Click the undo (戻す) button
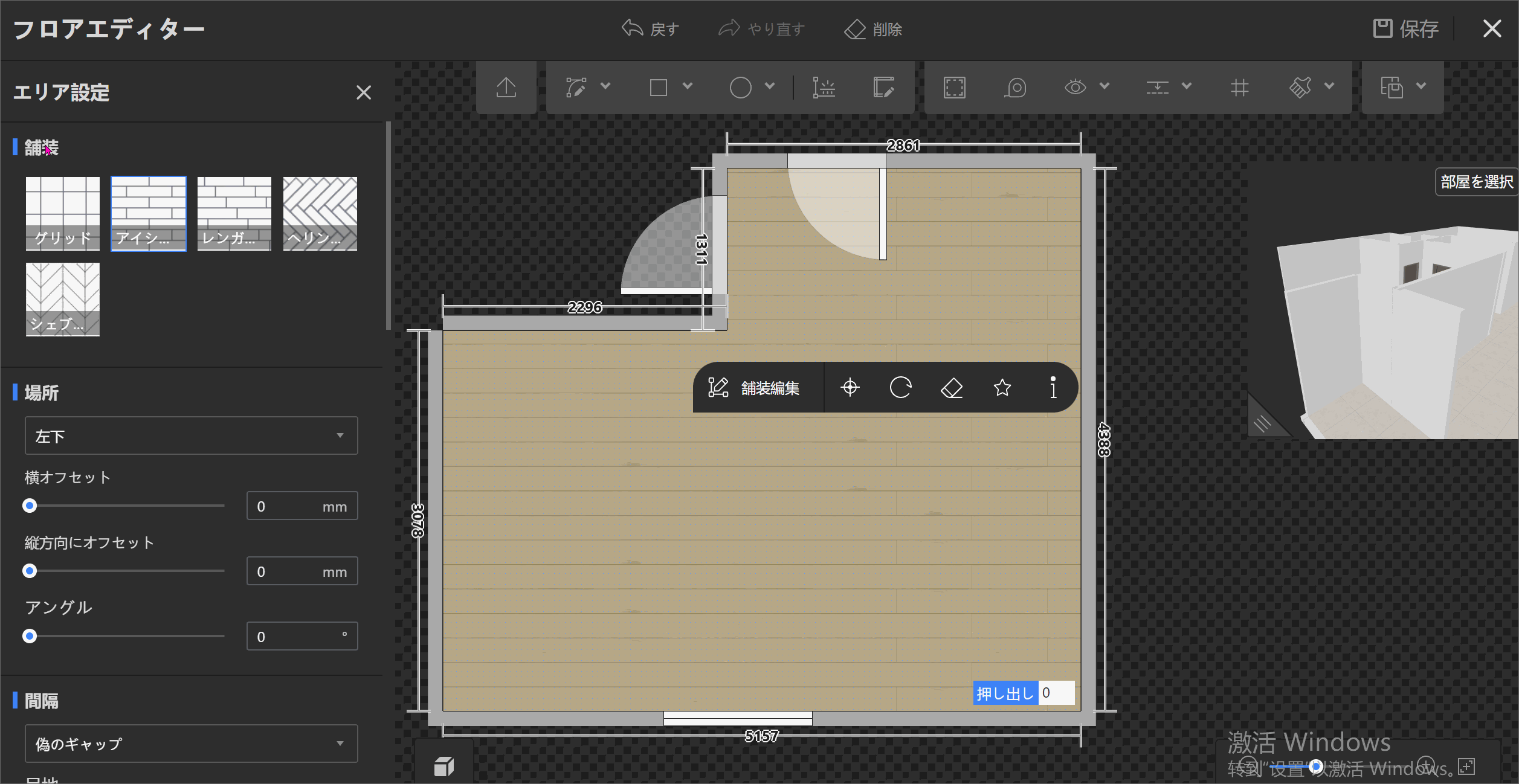The image size is (1519, 784). [x=650, y=28]
